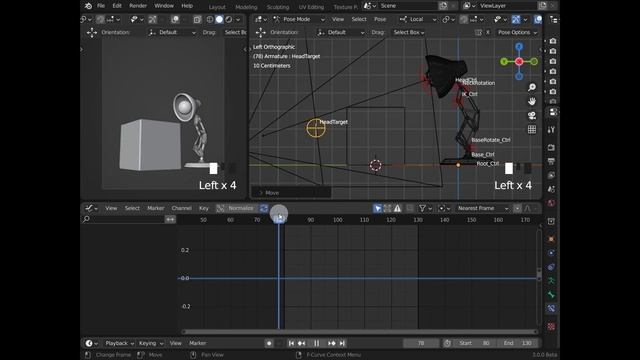The image size is (640, 360).
Task: Open the Edit menu
Action: 117,6
